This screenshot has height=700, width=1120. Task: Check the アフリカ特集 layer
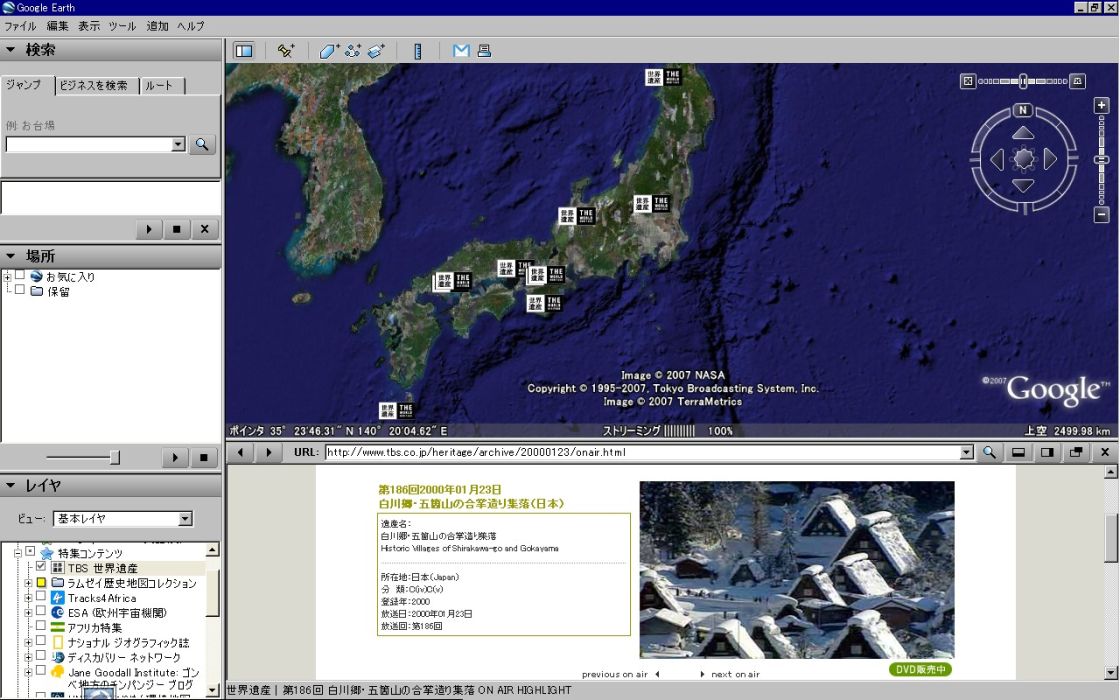pyautogui.click(x=41, y=626)
